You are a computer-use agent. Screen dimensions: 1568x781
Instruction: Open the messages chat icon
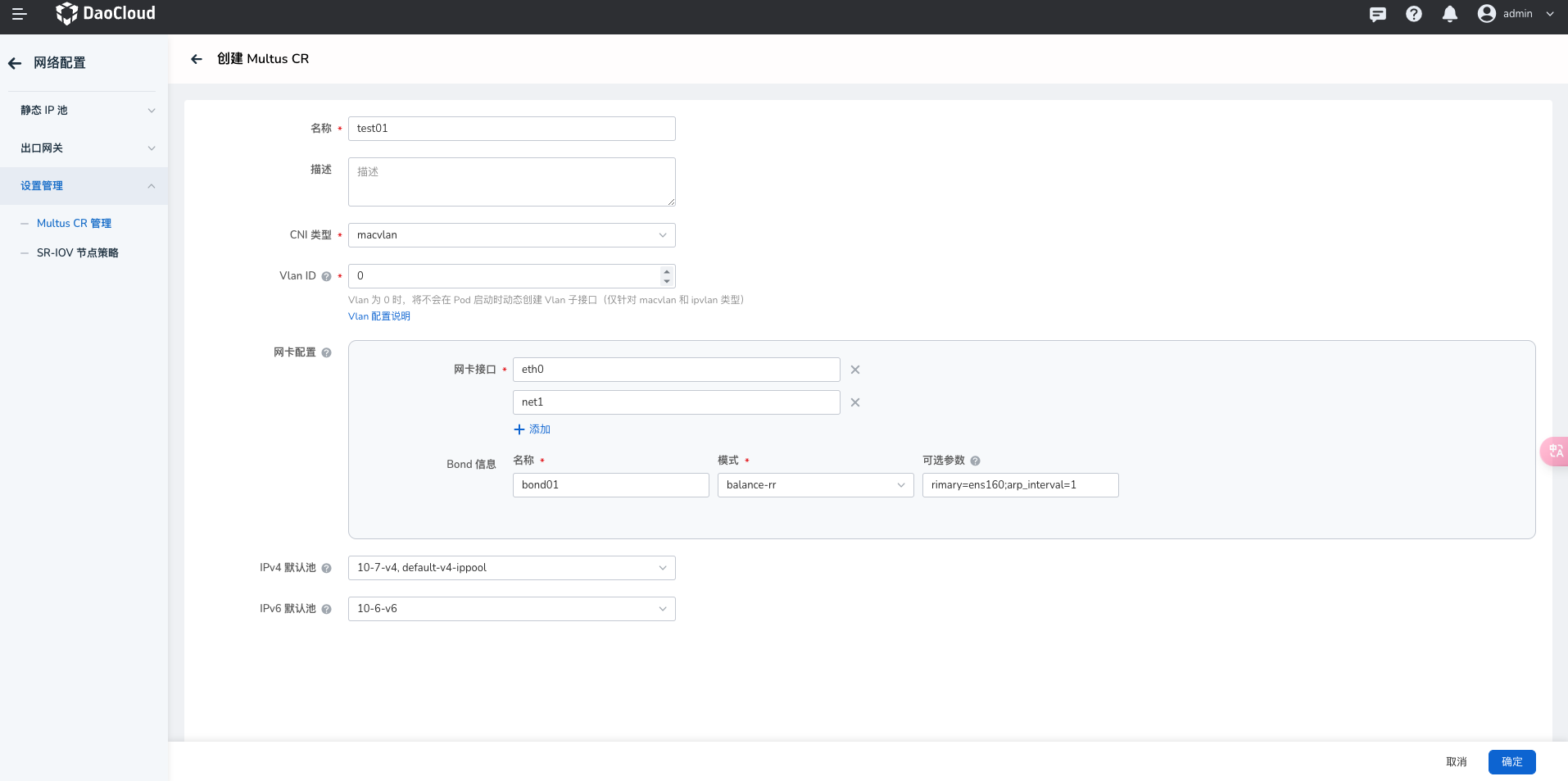pyautogui.click(x=1378, y=14)
